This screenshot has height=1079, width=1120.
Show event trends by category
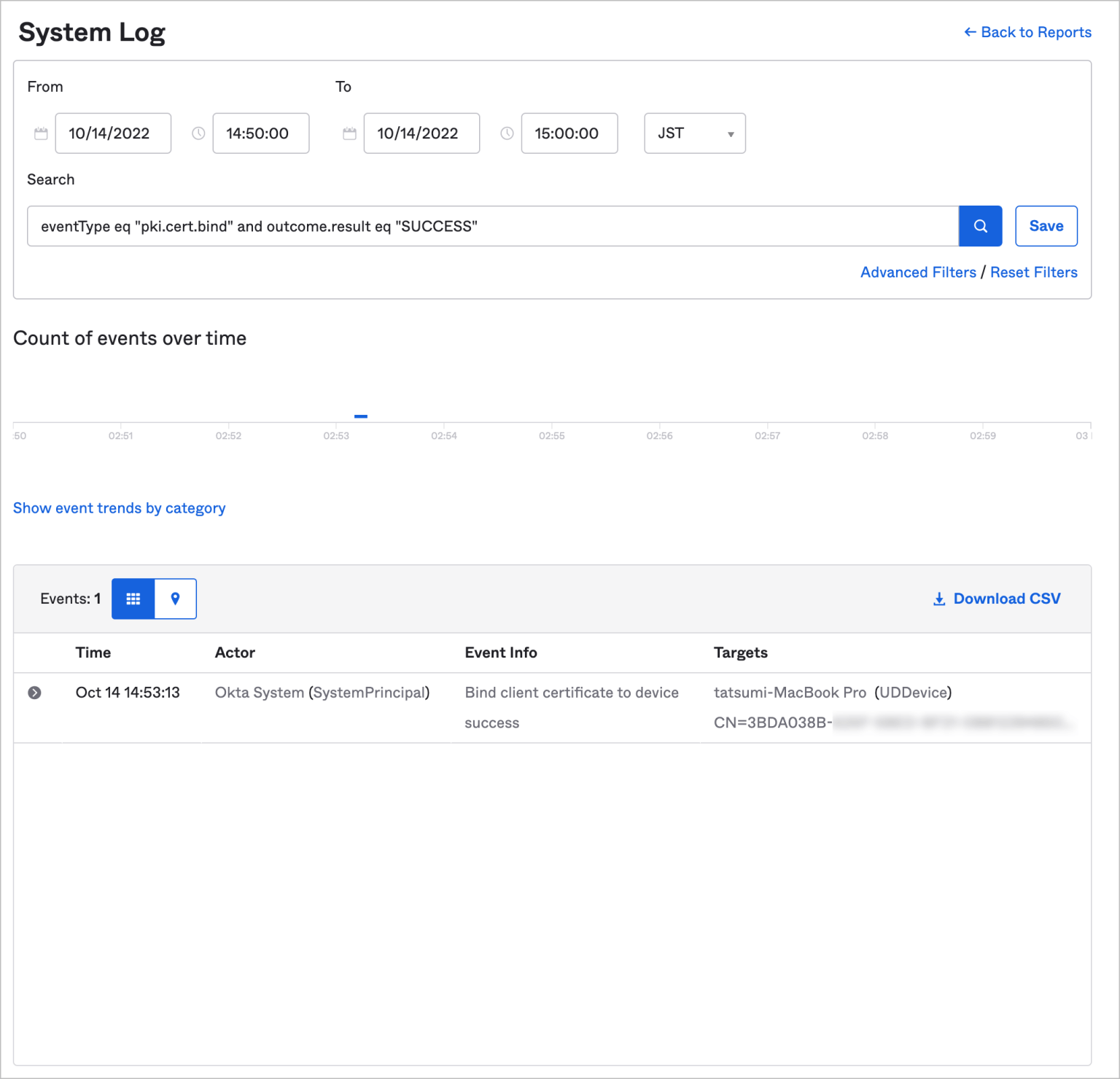click(x=119, y=508)
